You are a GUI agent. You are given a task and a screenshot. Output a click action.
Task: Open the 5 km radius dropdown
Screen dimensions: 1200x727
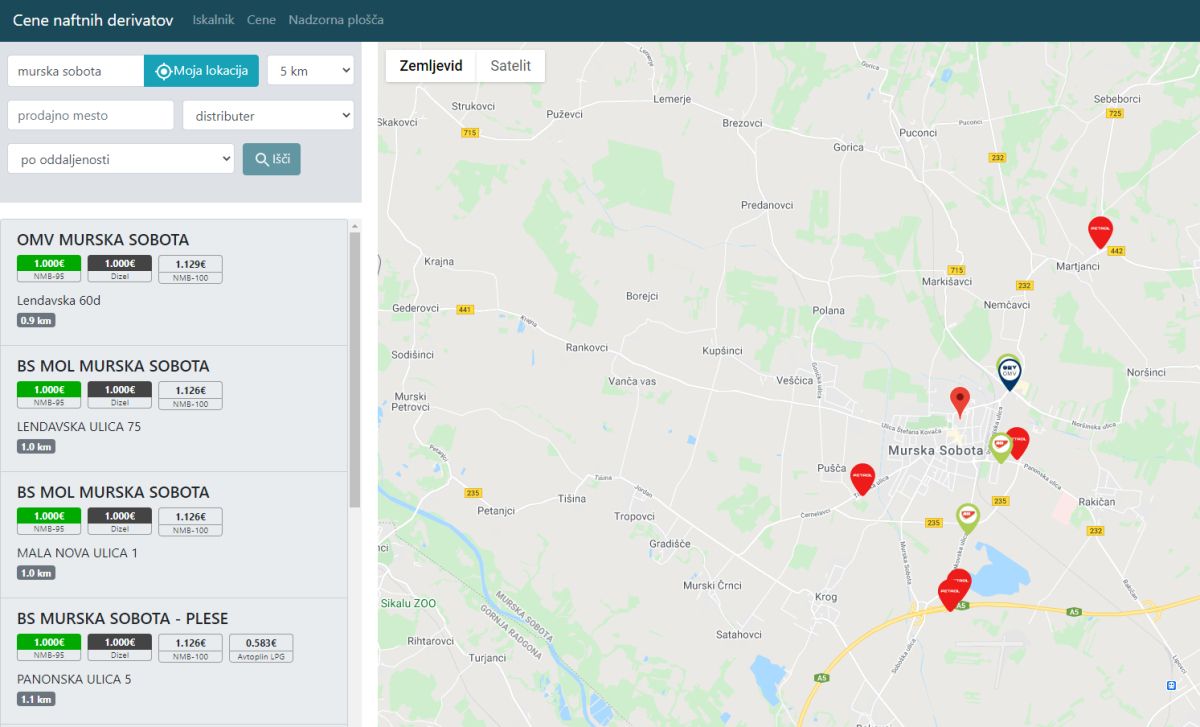(x=311, y=71)
